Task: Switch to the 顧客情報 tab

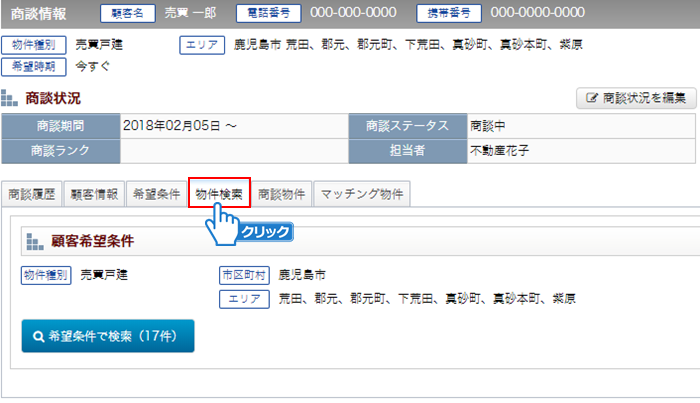Action: point(94,194)
